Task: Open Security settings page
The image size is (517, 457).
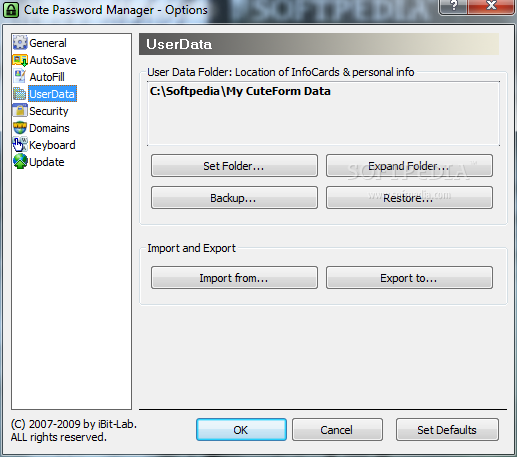Action: [49, 111]
